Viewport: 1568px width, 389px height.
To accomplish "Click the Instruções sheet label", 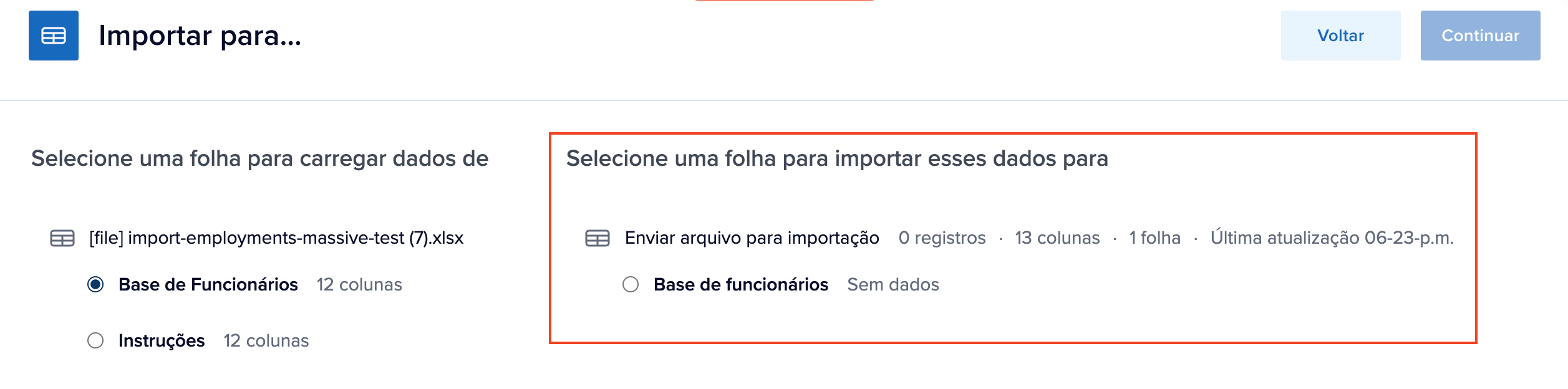I will [162, 341].
